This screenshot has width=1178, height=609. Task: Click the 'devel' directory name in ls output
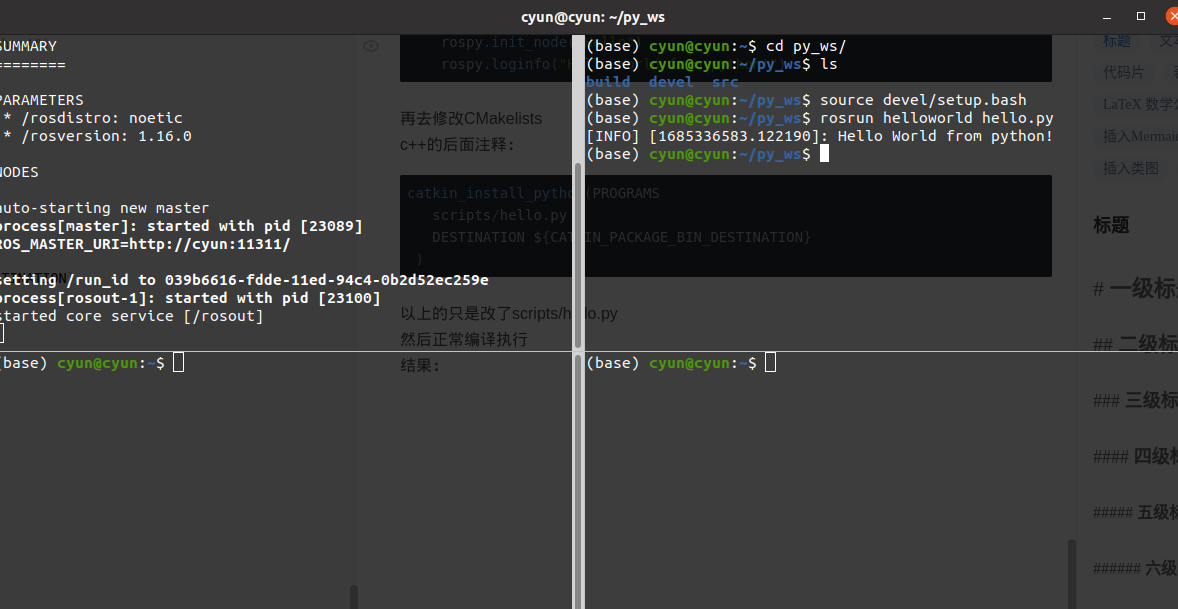coord(671,82)
